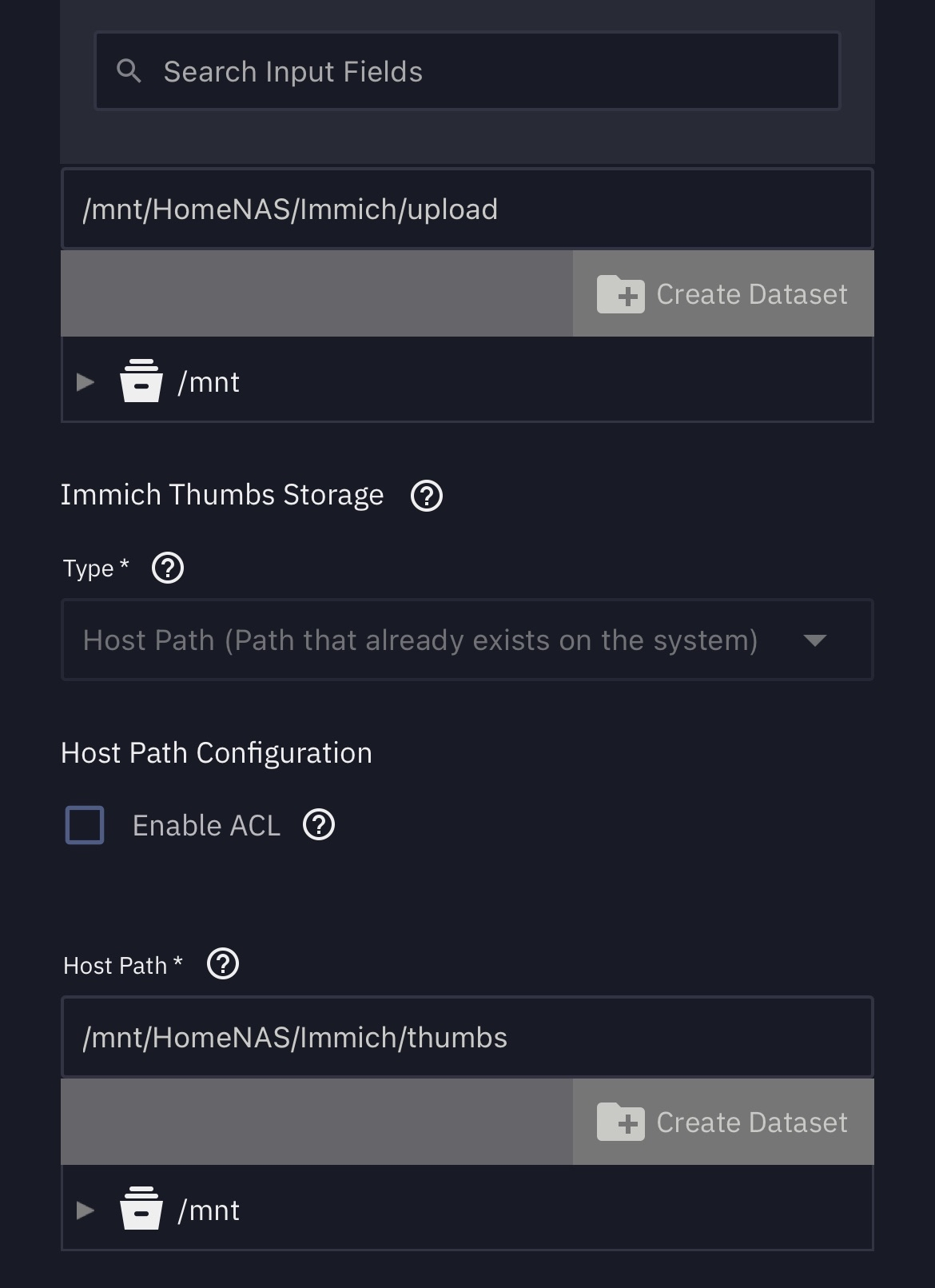Click Create Dataset under upload path

point(723,294)
